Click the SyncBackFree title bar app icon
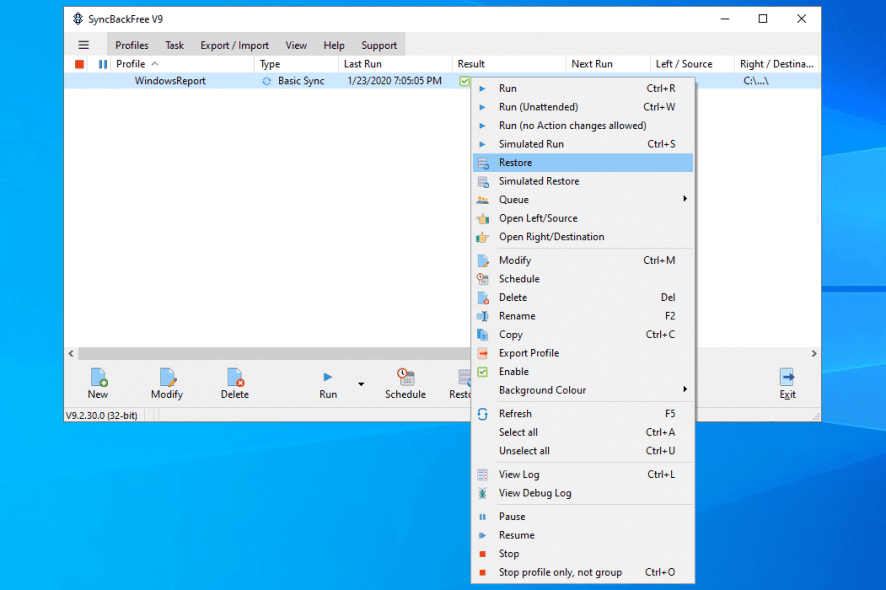The image size is (886, 590). coord(78,19)
